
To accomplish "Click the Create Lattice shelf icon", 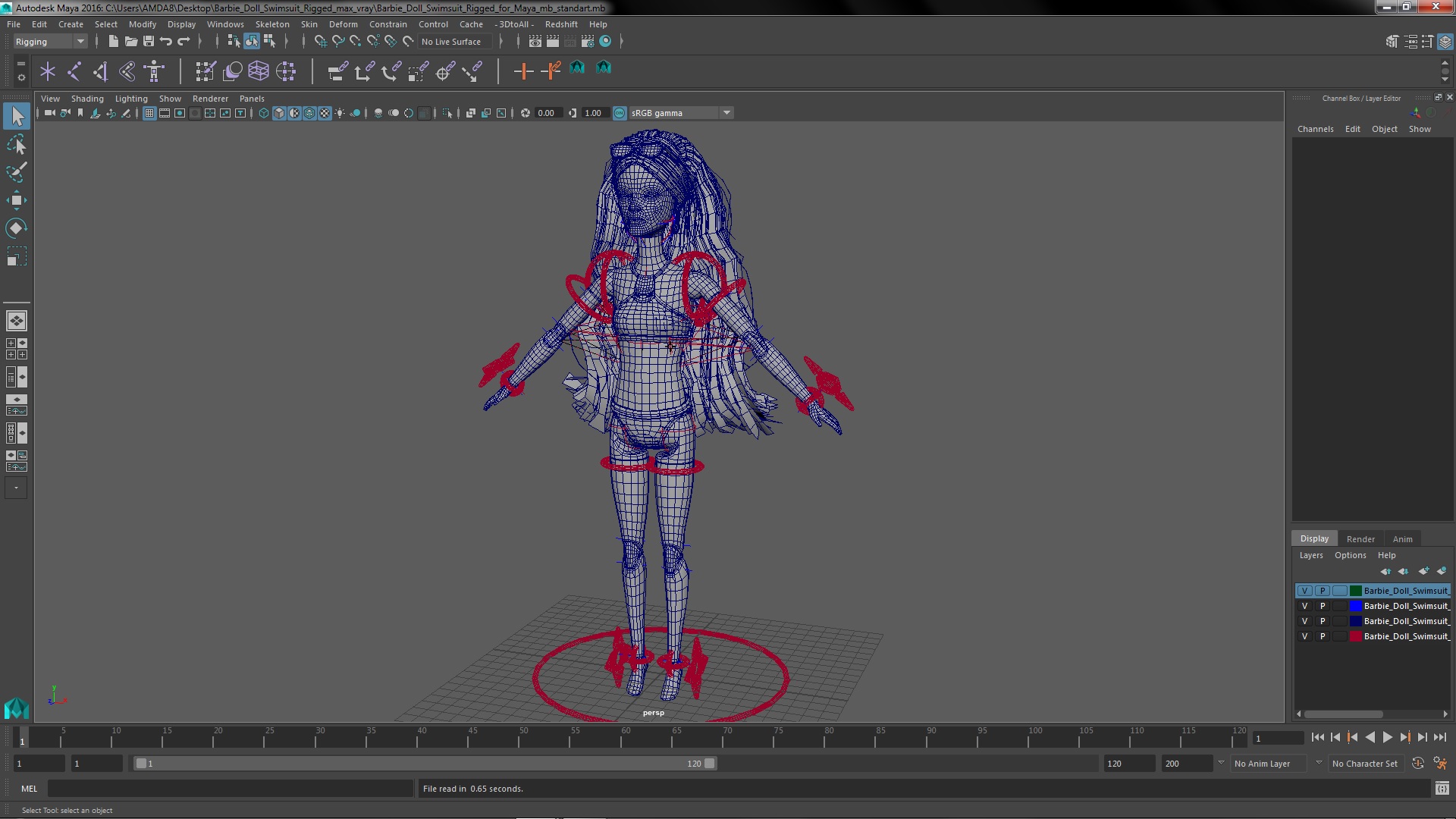I will (x=259, y=71).
